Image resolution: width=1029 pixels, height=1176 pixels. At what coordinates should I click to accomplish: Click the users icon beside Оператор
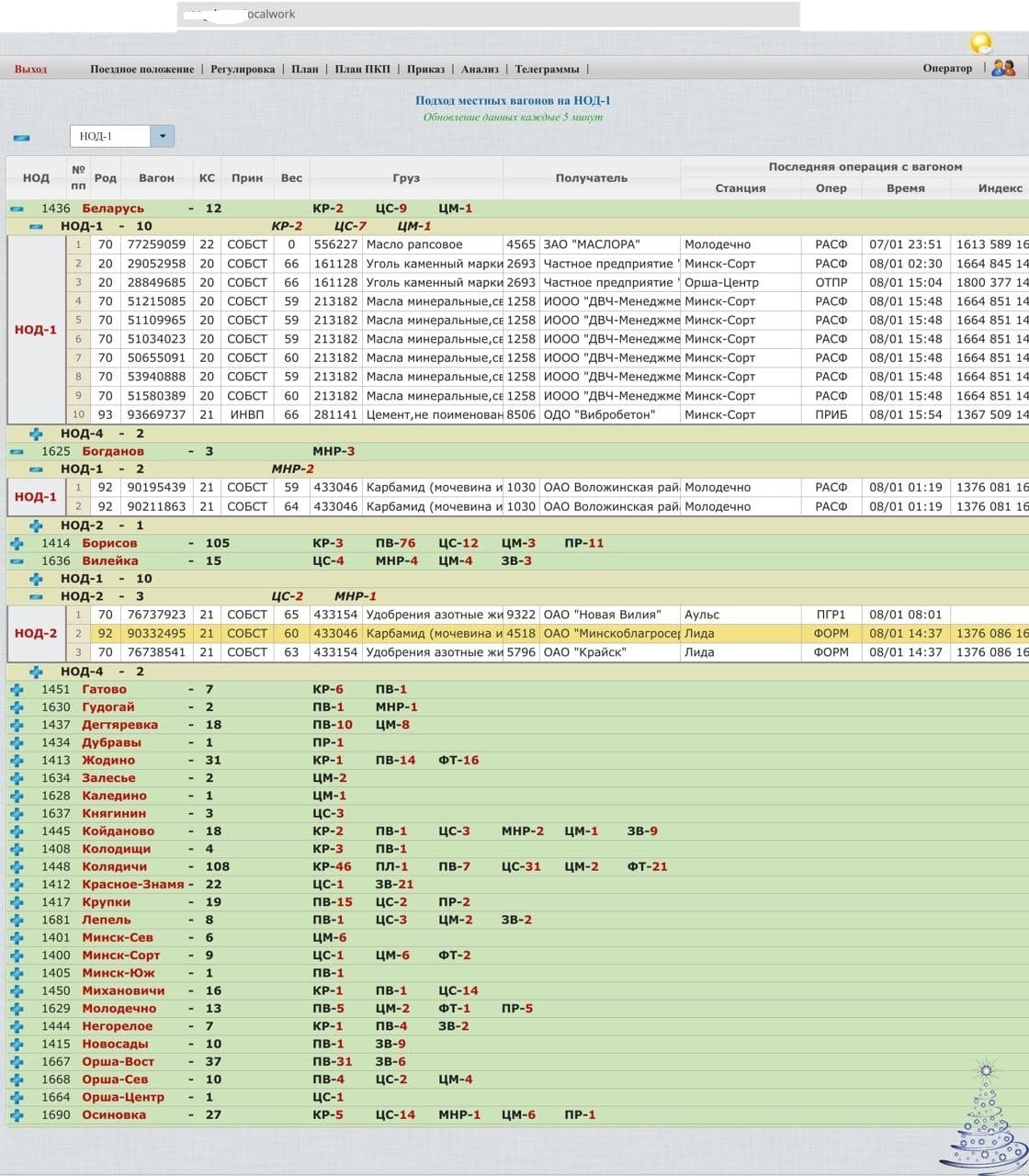click(x=1003, y=68)
